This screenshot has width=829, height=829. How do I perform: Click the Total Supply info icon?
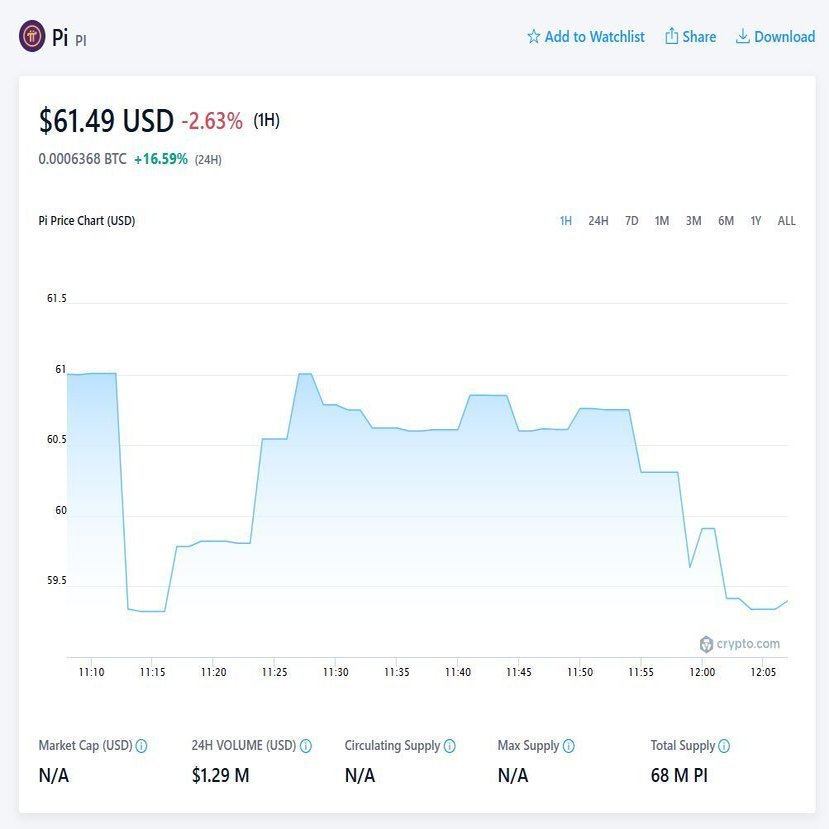point(725,745)
